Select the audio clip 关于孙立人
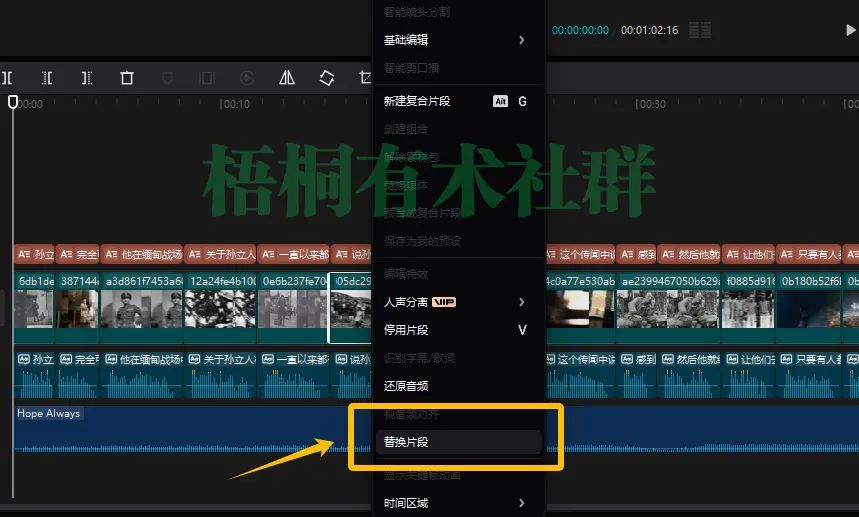 point(221,375)
